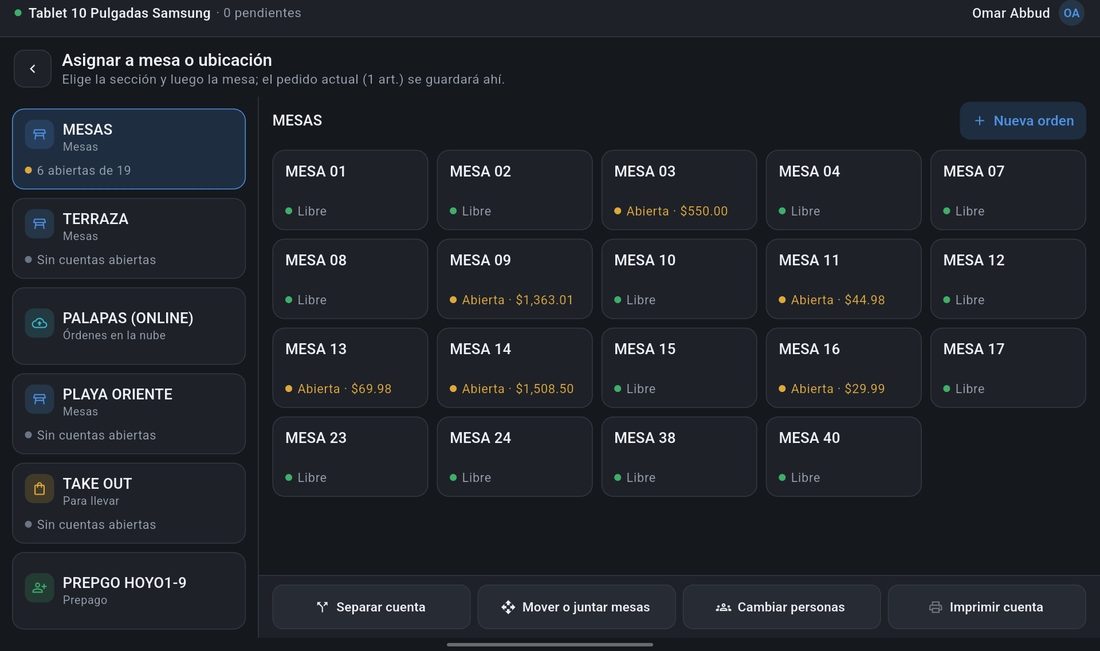
Task: Choose Separar cuenta
Action: click(x=371, y=607)
